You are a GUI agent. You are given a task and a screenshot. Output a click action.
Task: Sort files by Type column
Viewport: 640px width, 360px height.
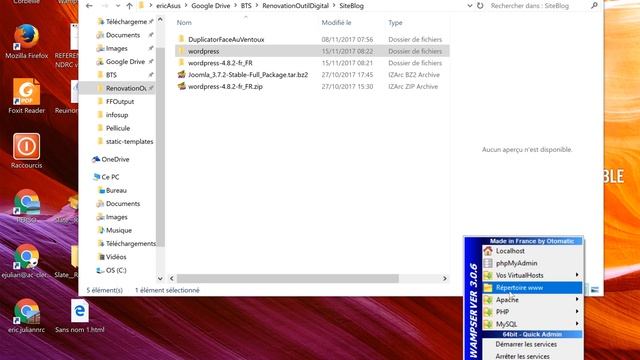395,22
